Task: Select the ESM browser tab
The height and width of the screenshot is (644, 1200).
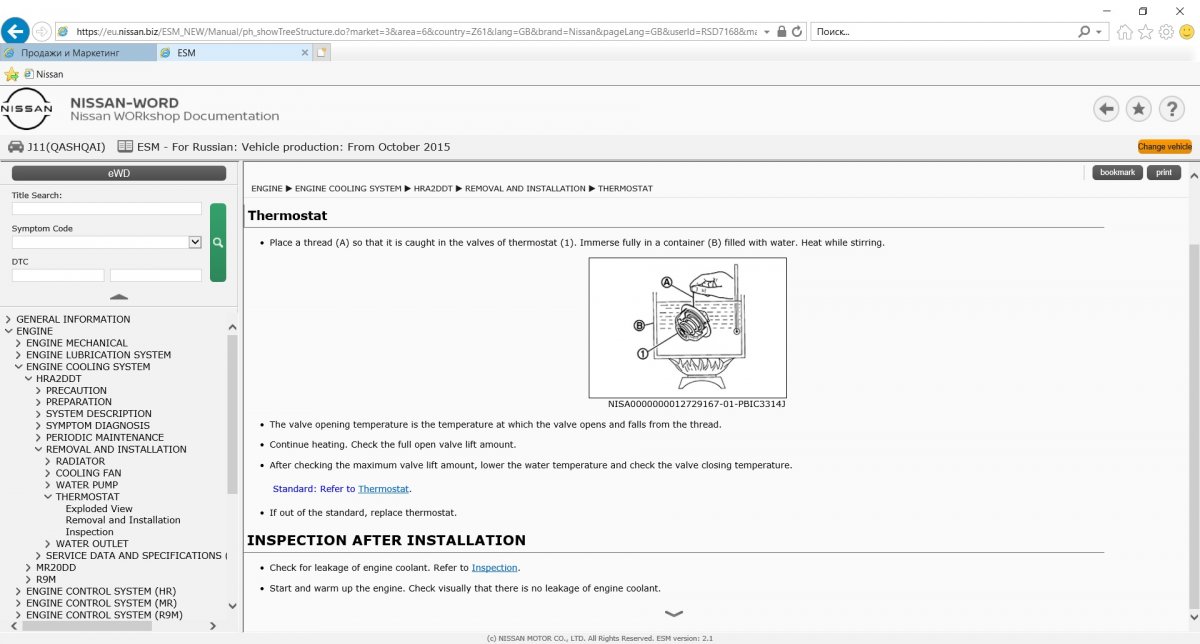Action: coord(235,53)
